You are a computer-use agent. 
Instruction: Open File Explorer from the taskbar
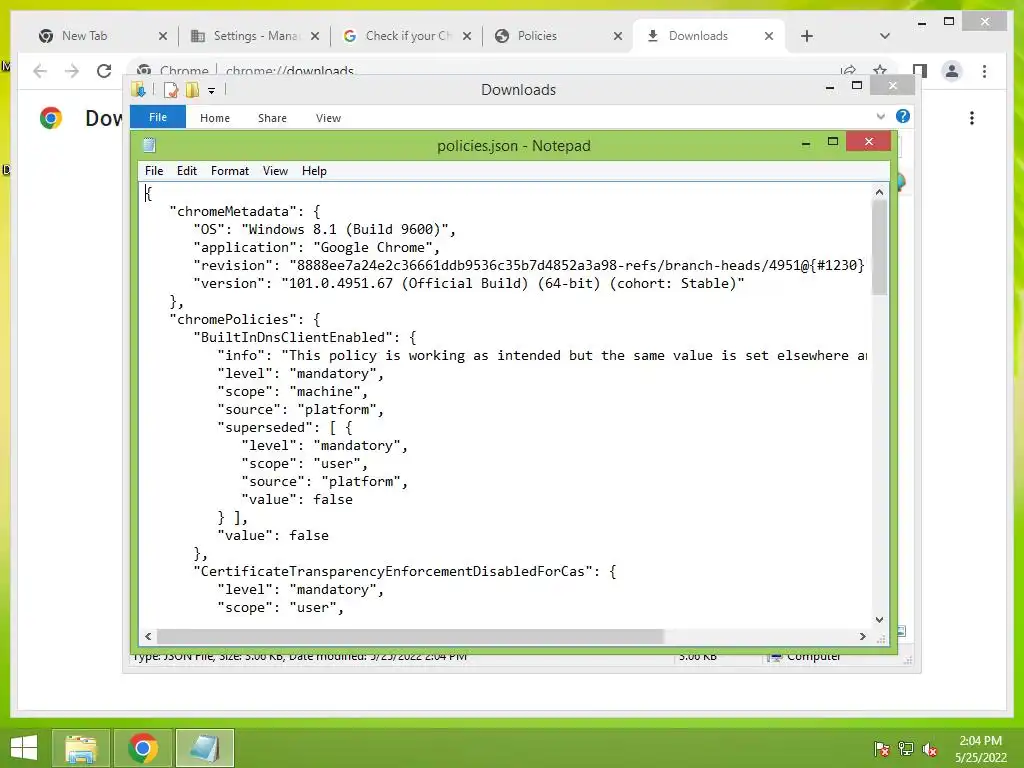coord(81,748)
